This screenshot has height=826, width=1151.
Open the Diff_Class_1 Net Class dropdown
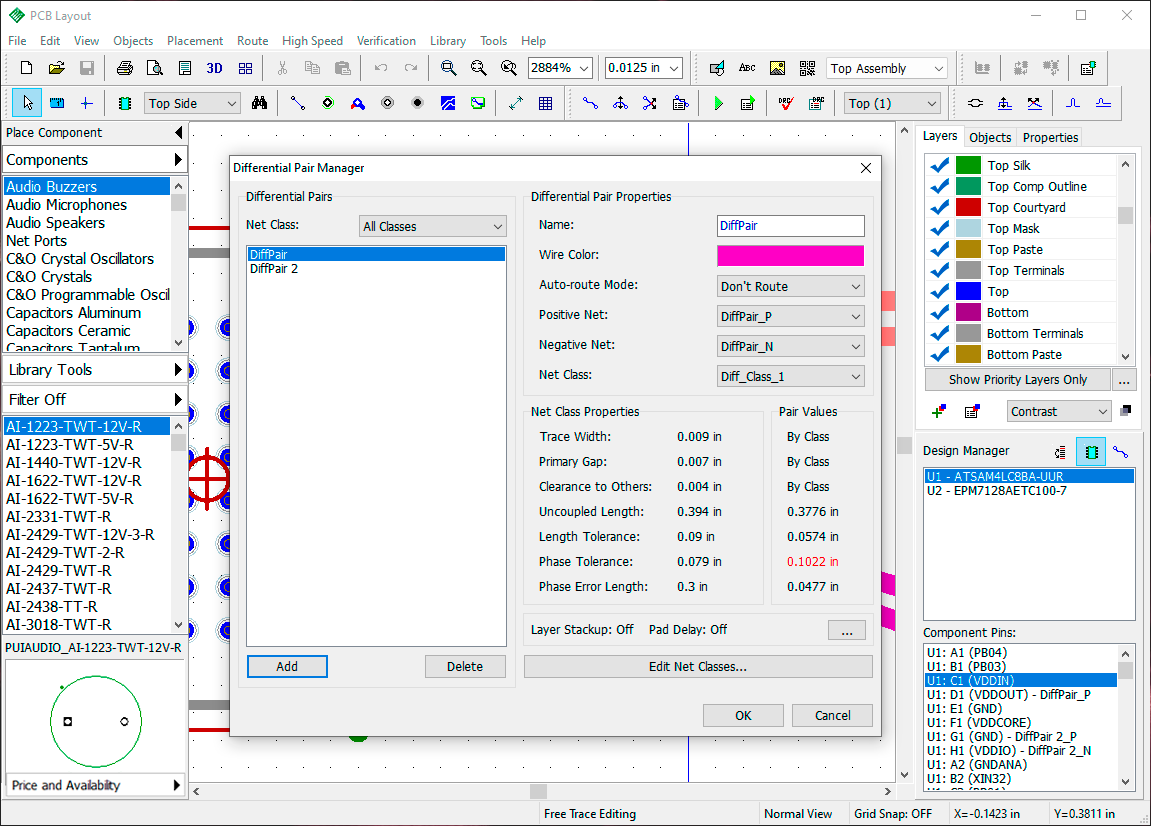pyautogui.click(x=791, y=377)
